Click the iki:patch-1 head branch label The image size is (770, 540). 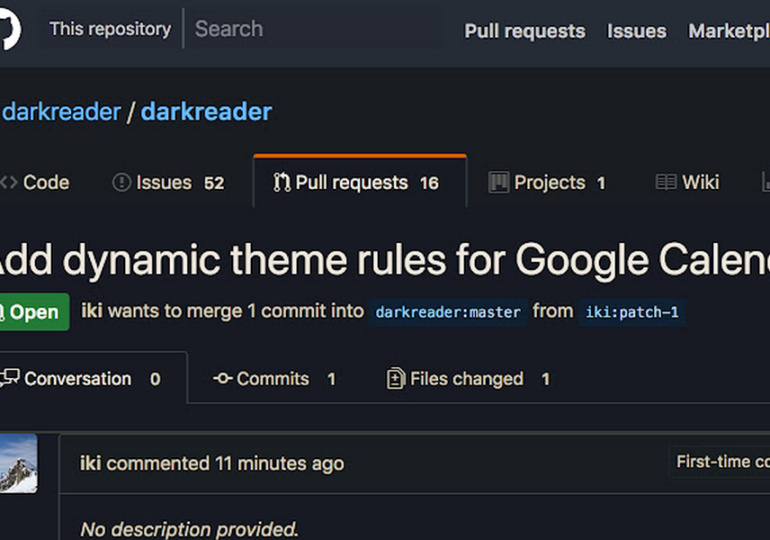pyautogui.click(x=632, y=312)
